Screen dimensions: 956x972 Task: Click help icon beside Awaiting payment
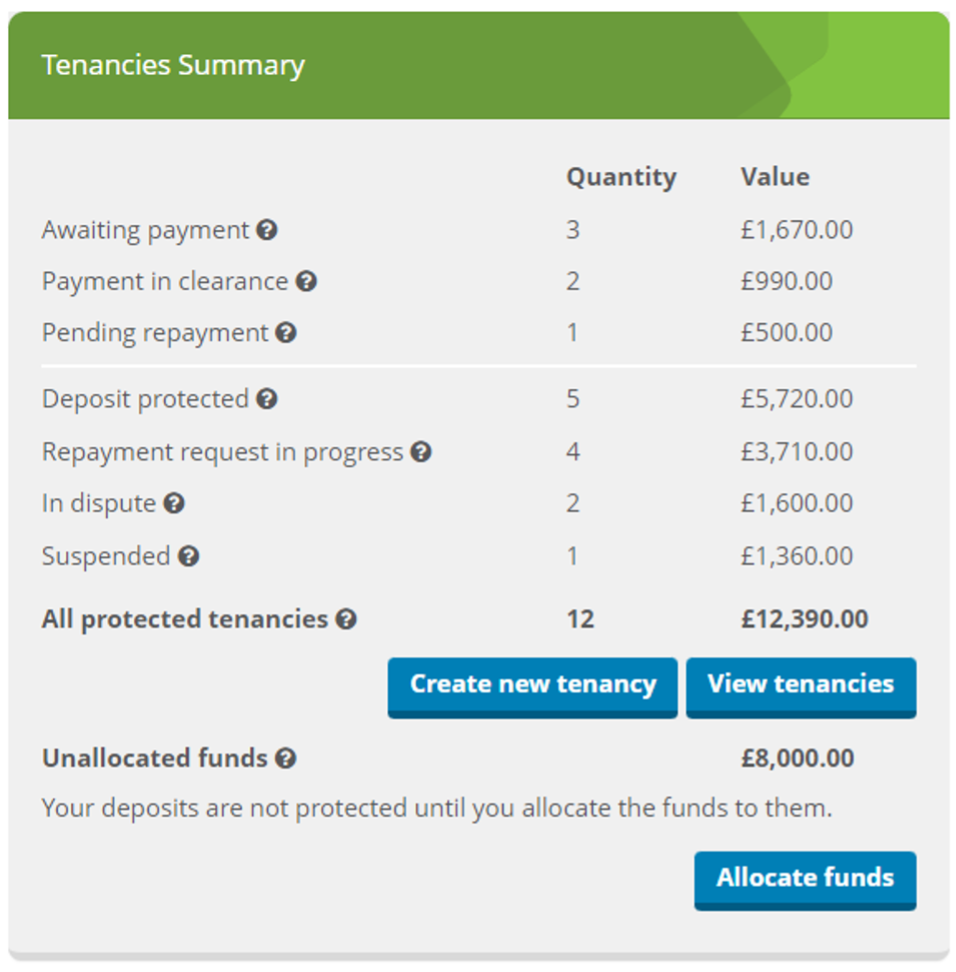point(267,230)
